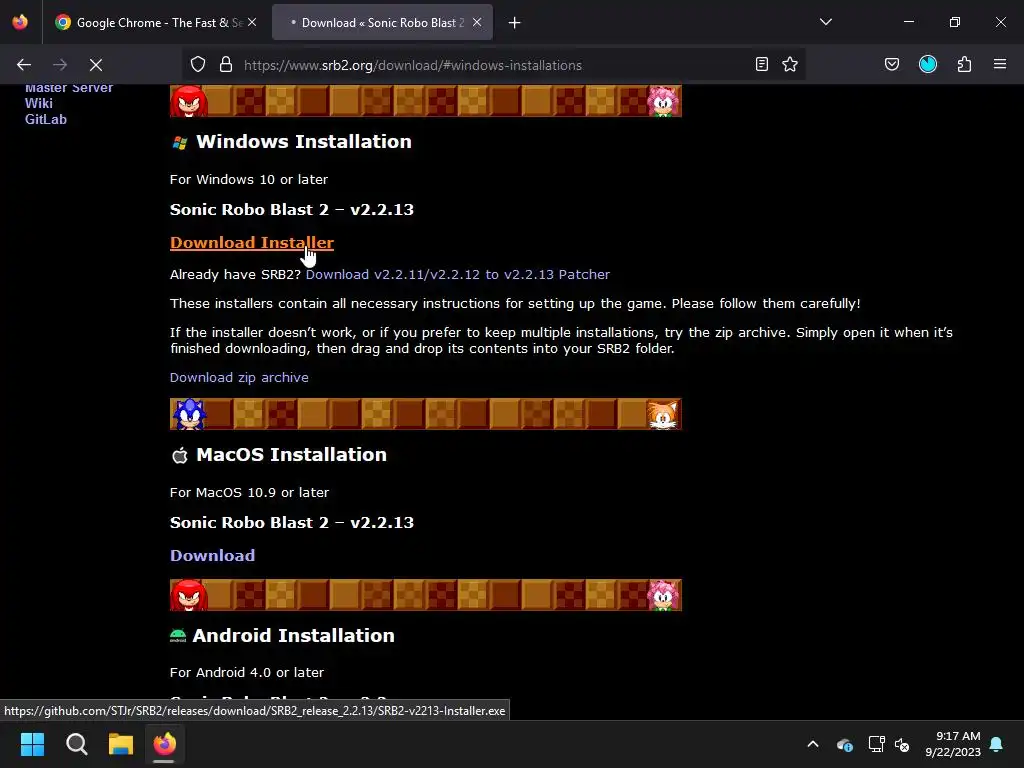The height and width of the screenshot is (768, 1024).
Task: Open File Explorer from the taskbar
Action: (x=121, y=744)
